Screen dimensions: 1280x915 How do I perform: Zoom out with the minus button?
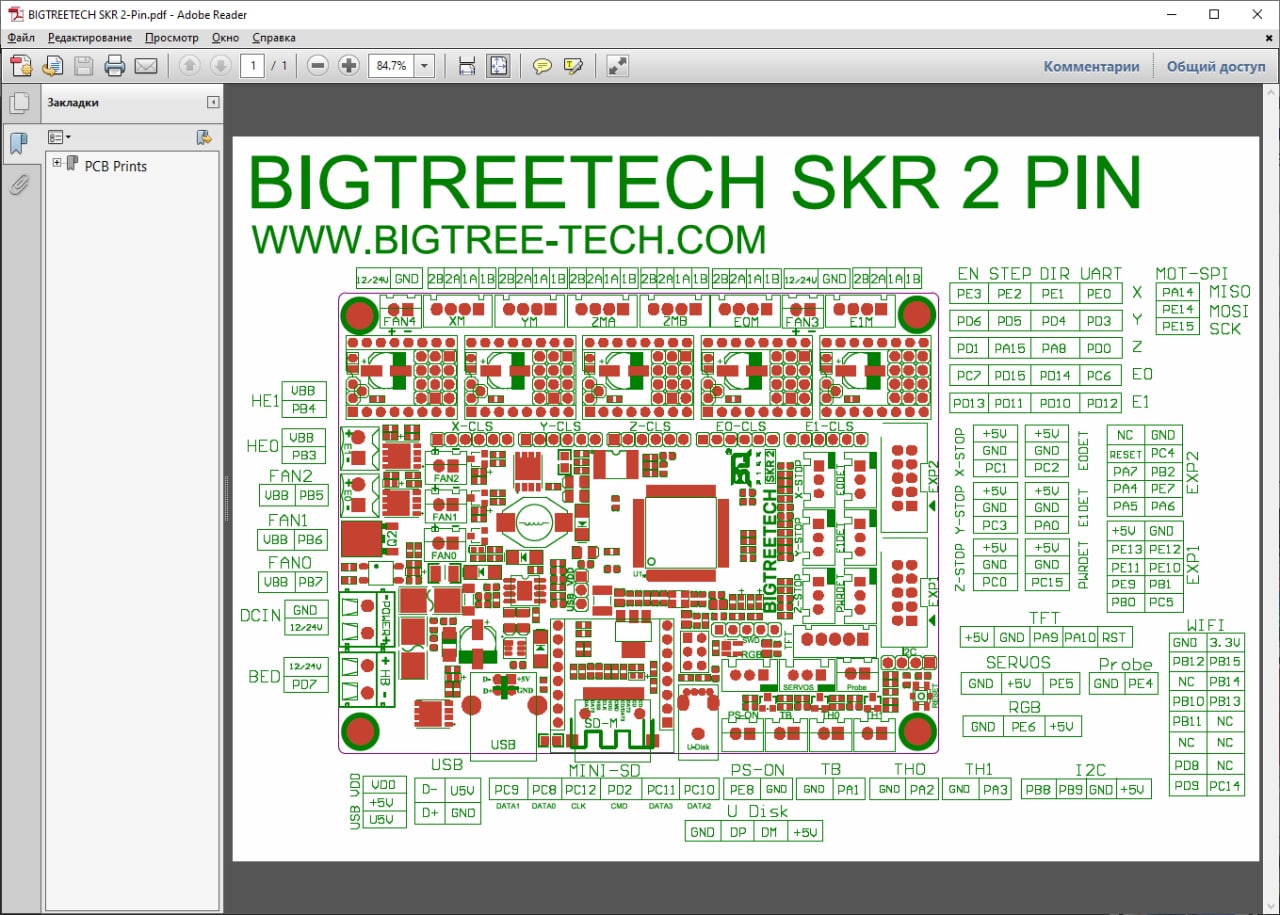point(318,66)
